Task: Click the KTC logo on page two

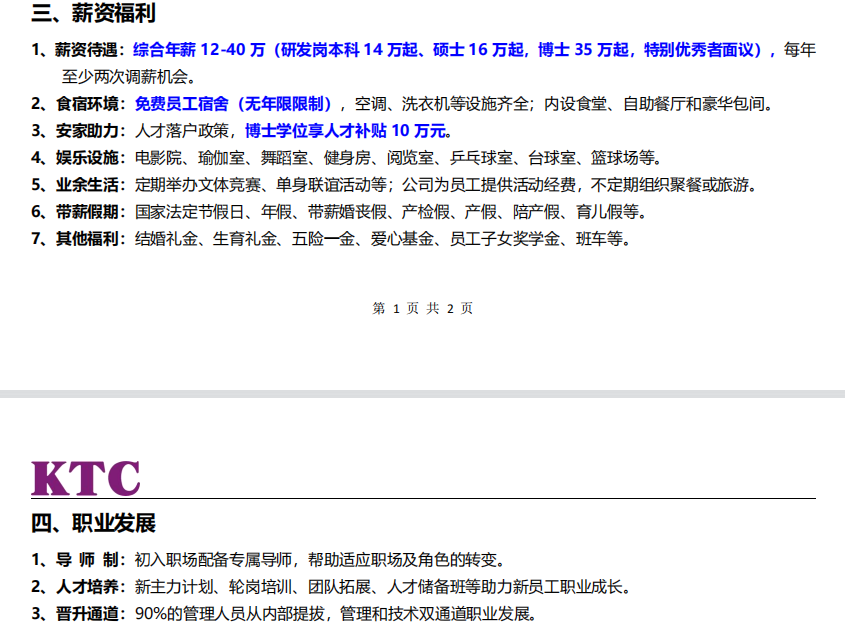Action: point(86,478)
